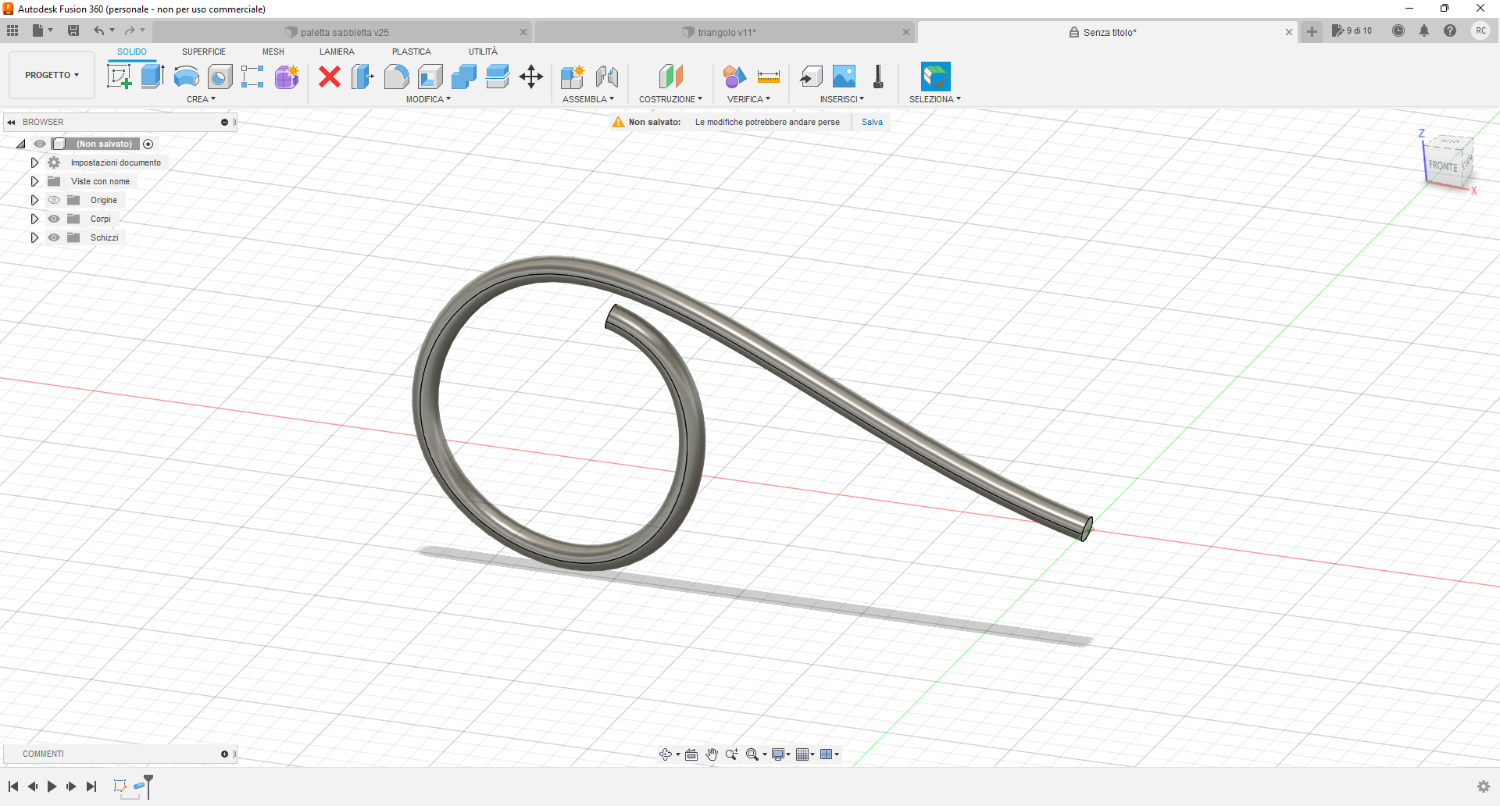Switch to the triangolo v11* document tab
Viewport: 1500px width, 806px height.
726,32
